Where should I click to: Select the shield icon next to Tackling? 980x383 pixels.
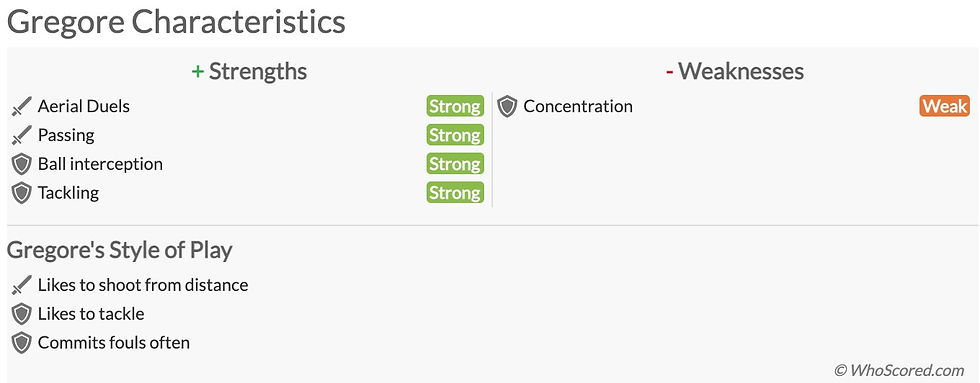click(x=21, y=193)
